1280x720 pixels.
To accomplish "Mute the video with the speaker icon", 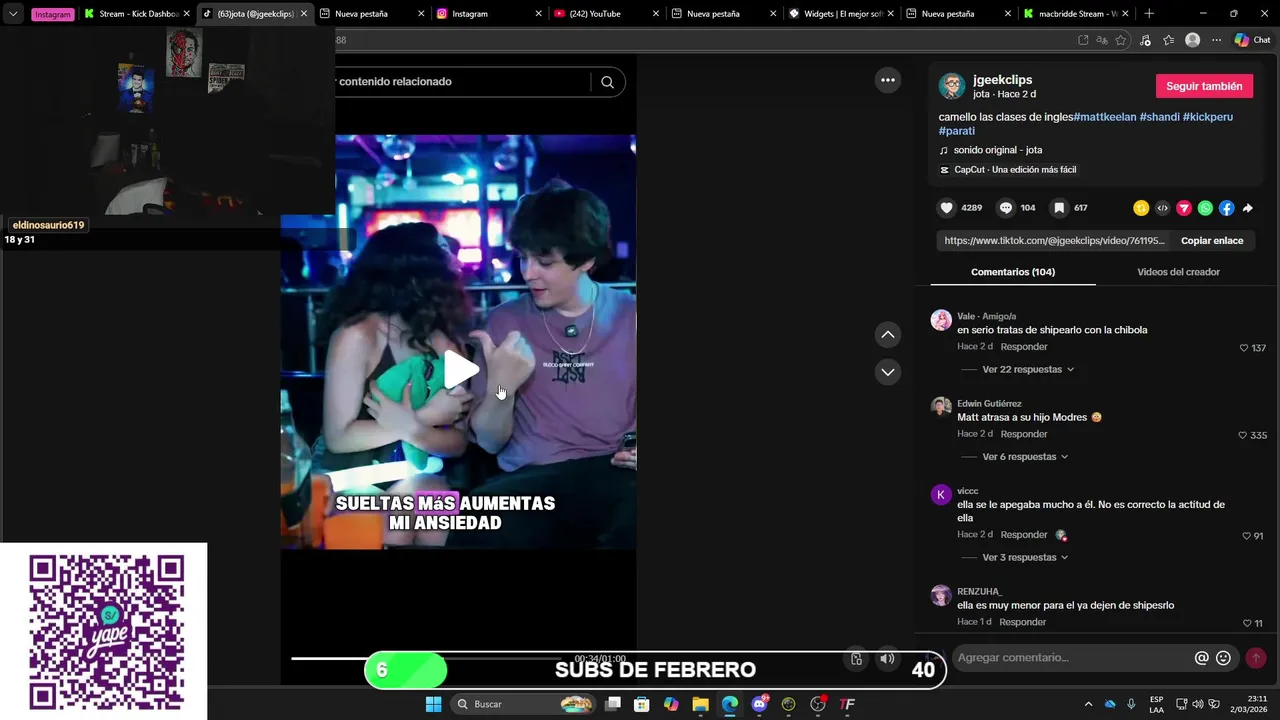I will pos(887,658).
